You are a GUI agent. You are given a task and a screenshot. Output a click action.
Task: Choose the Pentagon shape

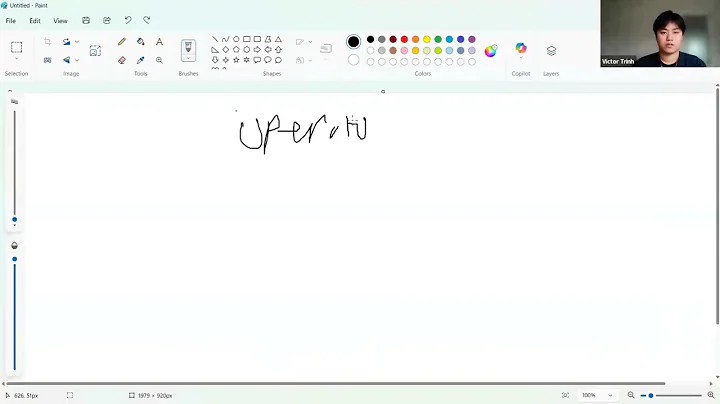(236, 50)
